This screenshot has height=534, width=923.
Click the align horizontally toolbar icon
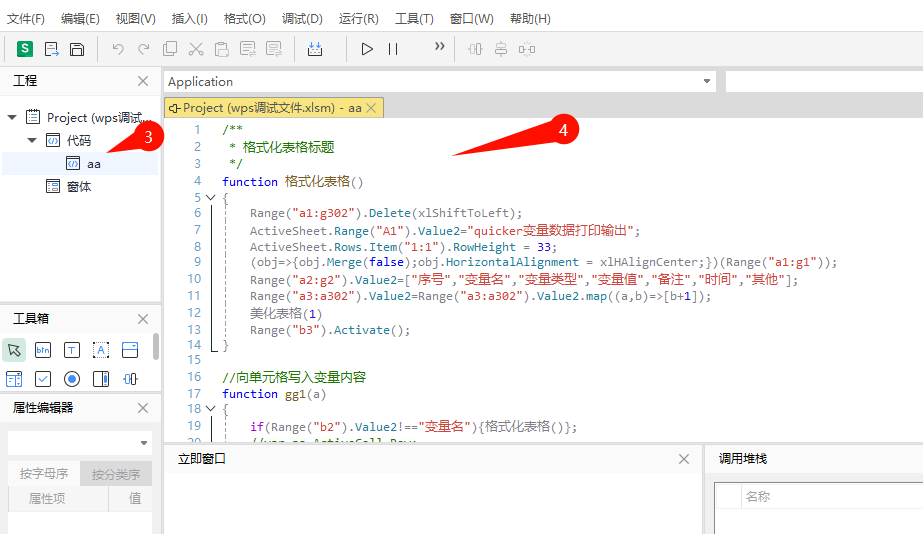[x=475, y=49]
